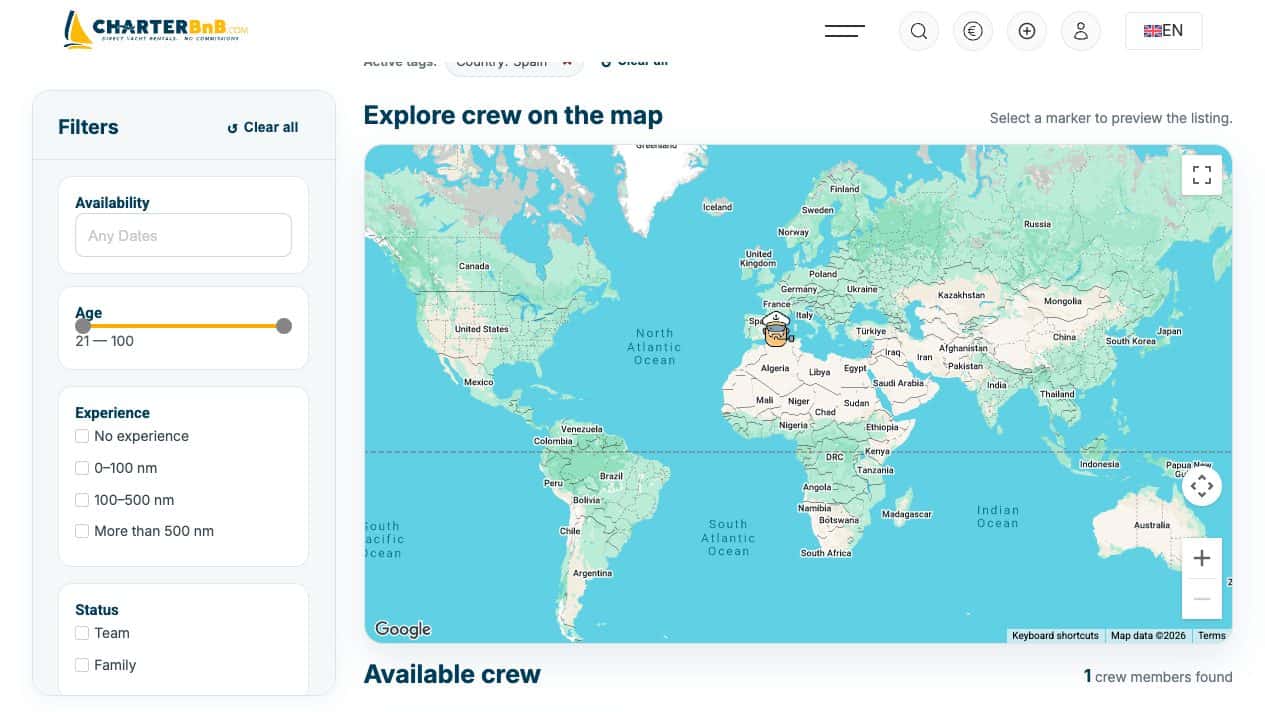
Task: Open the map Terms link
Action: (1211, 636)
